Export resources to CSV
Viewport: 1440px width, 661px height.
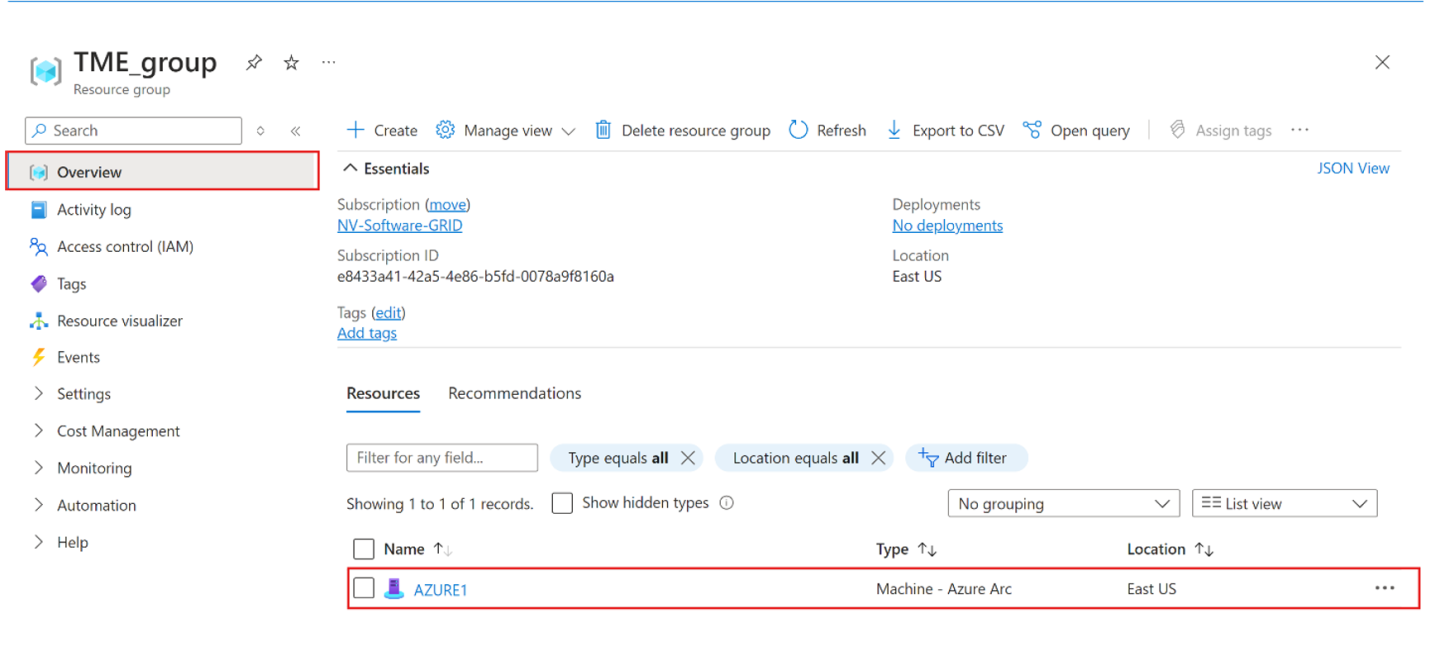click(946, 130)
